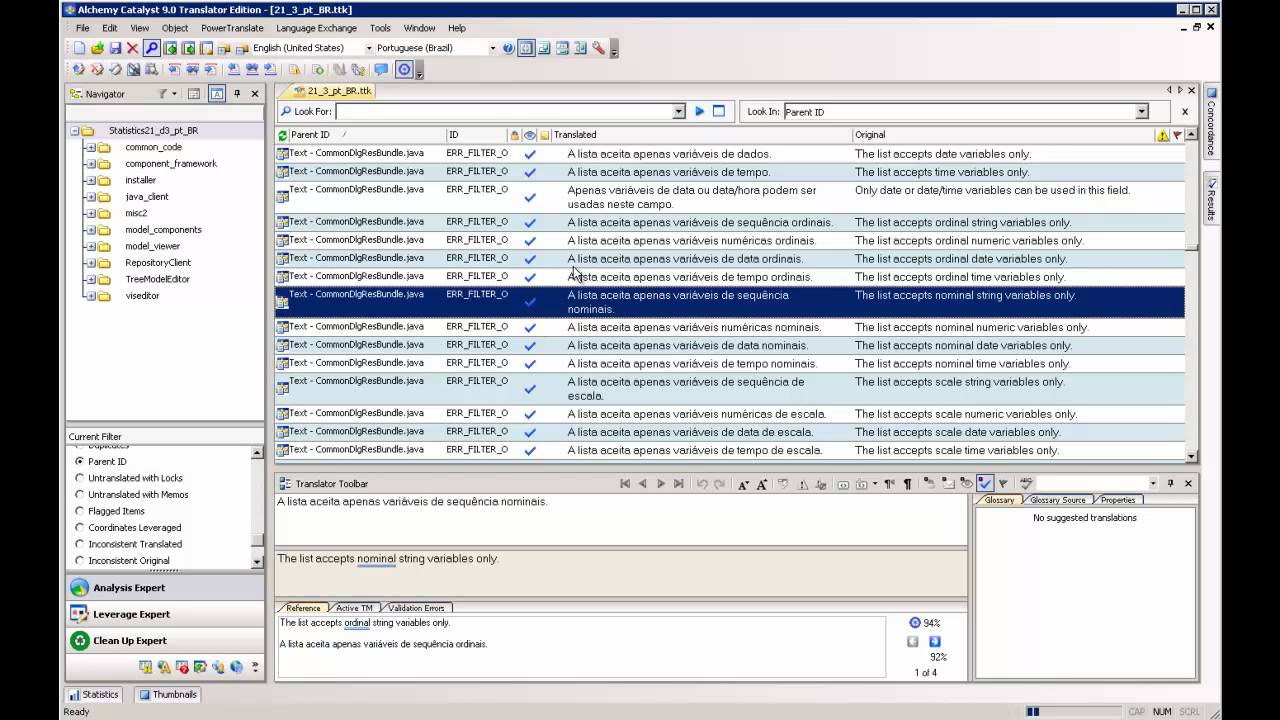The image size is (1280, 720).
Task: Open the Statistics tab at bottom
Action: 94,694
